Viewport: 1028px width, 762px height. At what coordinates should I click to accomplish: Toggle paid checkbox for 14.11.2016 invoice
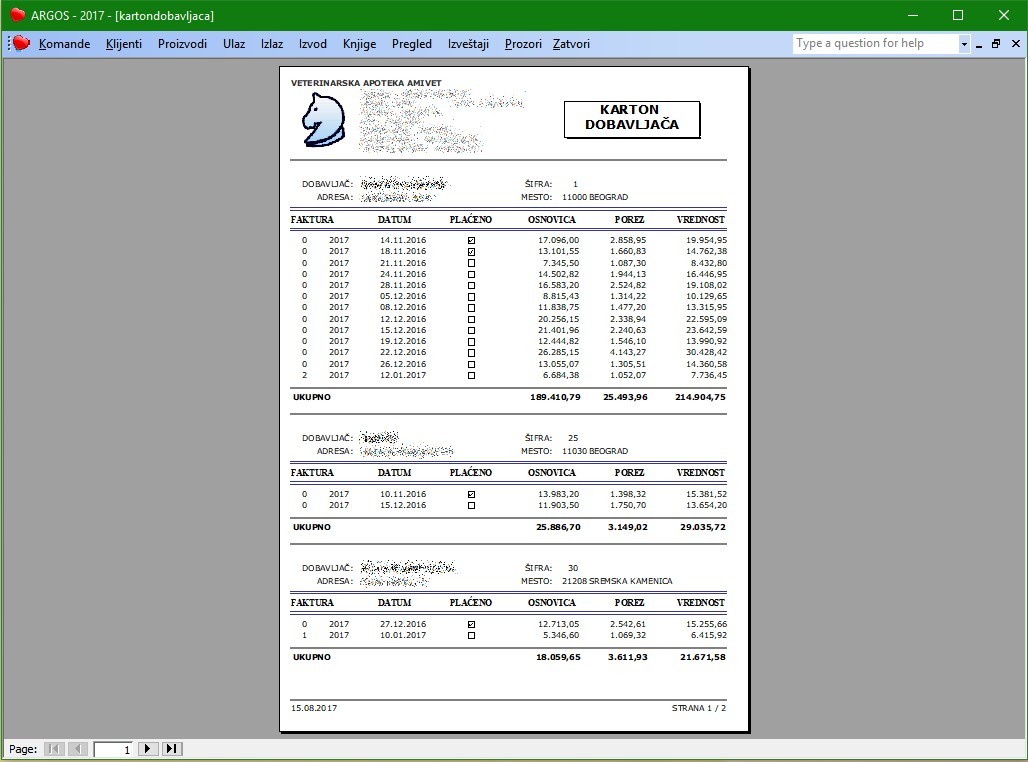(471, 240)
